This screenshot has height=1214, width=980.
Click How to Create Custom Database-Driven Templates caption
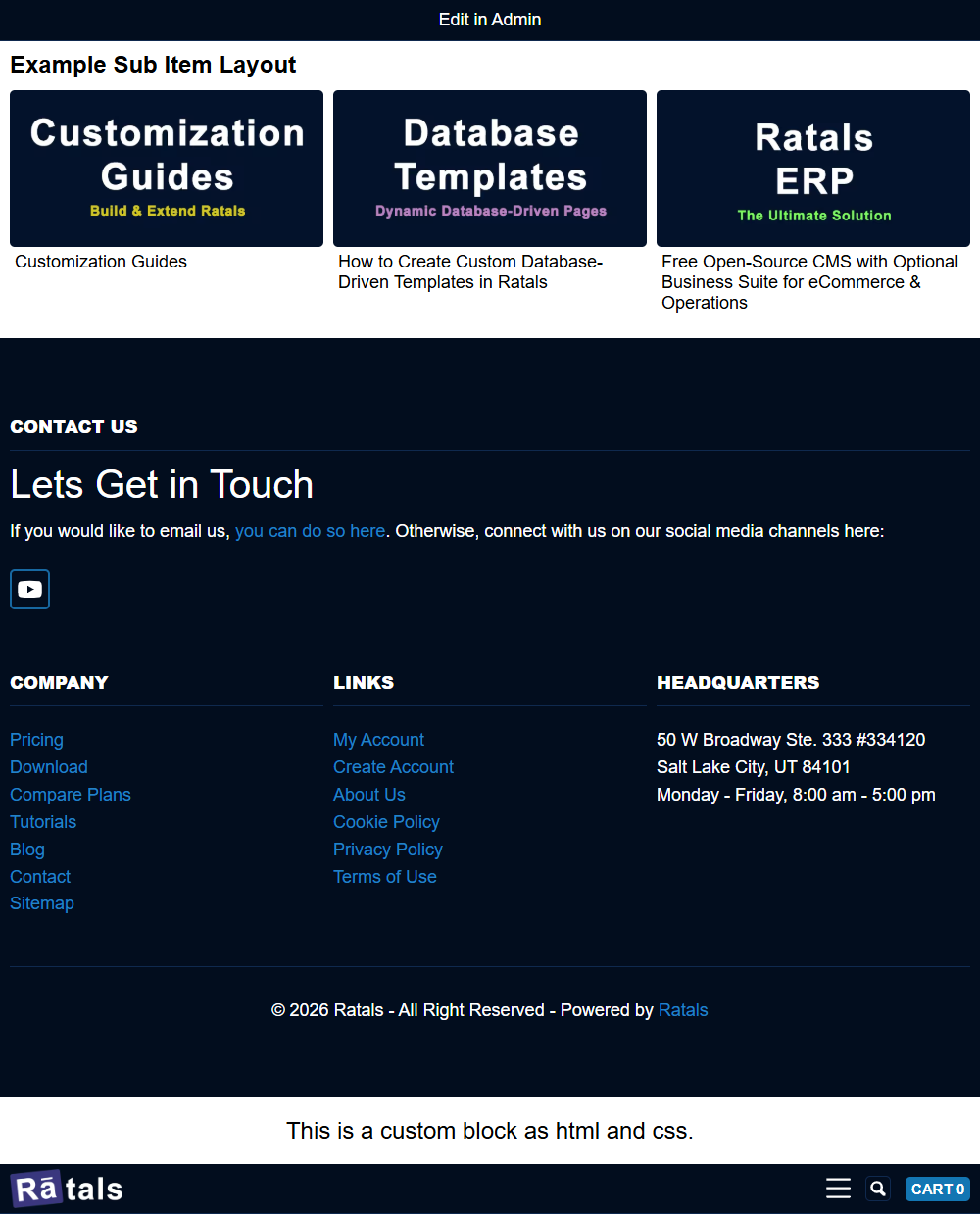[470, 271]
